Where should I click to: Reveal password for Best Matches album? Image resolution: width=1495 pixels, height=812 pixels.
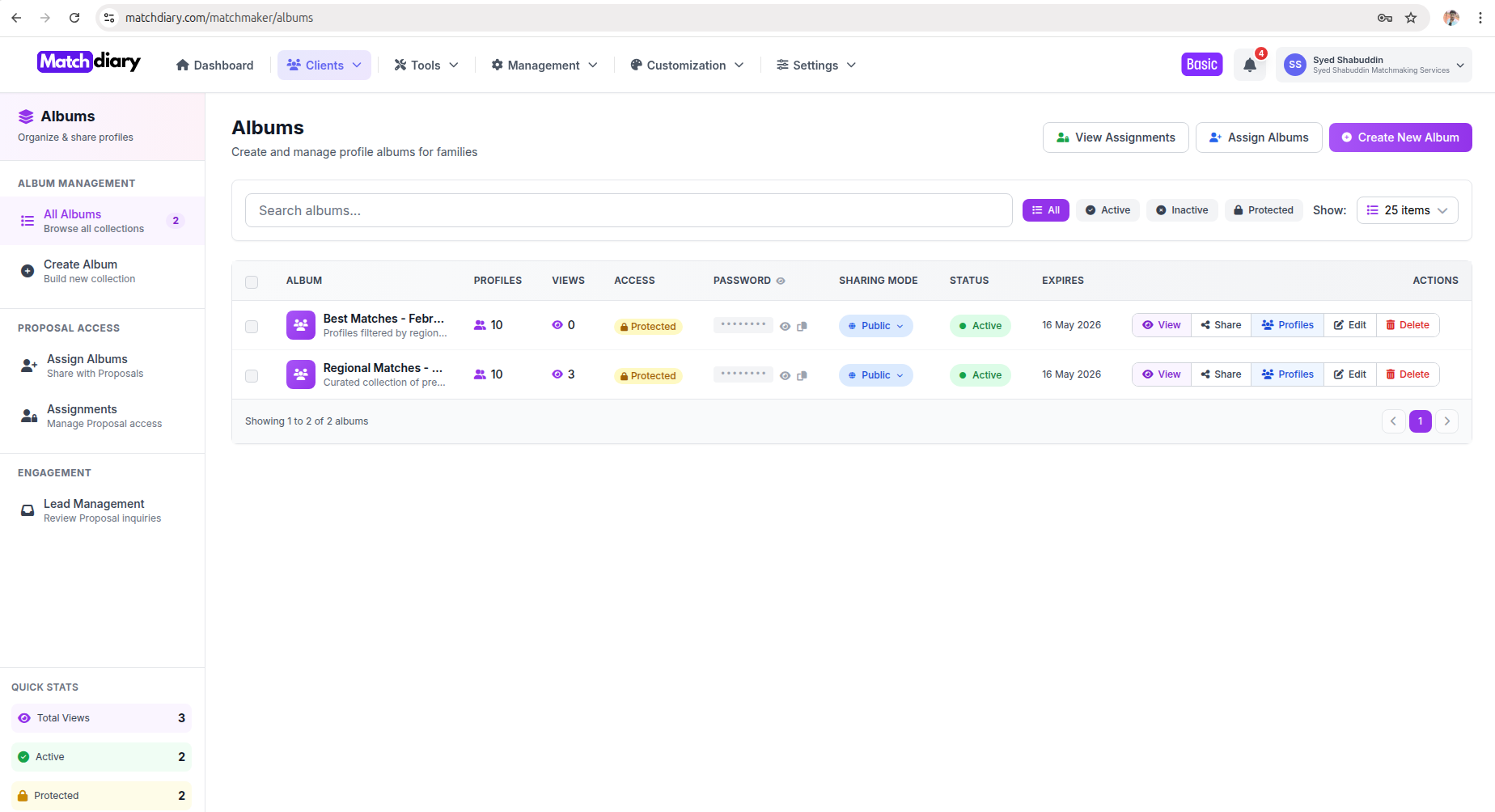(785, 327)
